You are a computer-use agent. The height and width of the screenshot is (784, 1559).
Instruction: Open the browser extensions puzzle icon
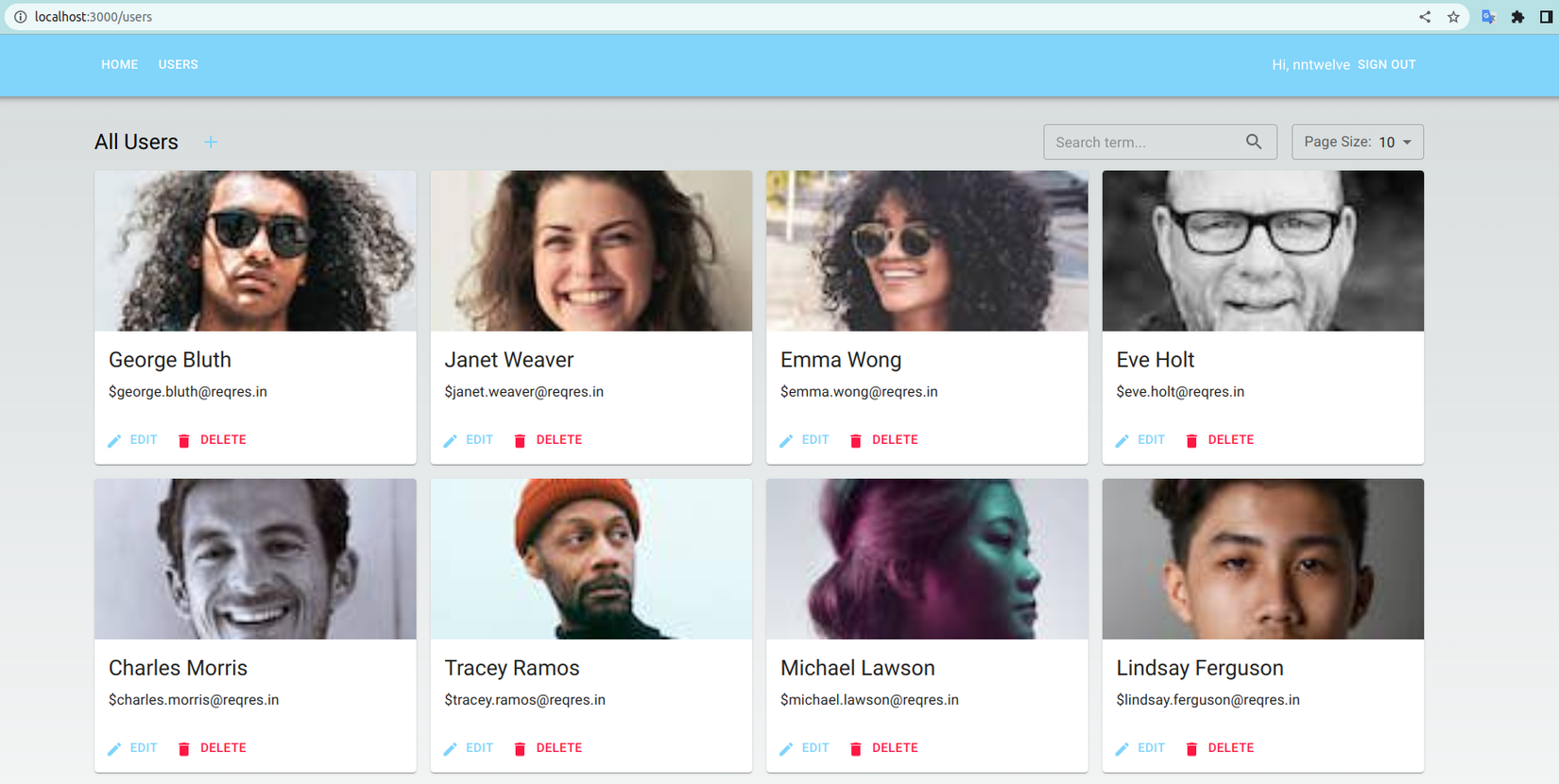point(1517,17)
